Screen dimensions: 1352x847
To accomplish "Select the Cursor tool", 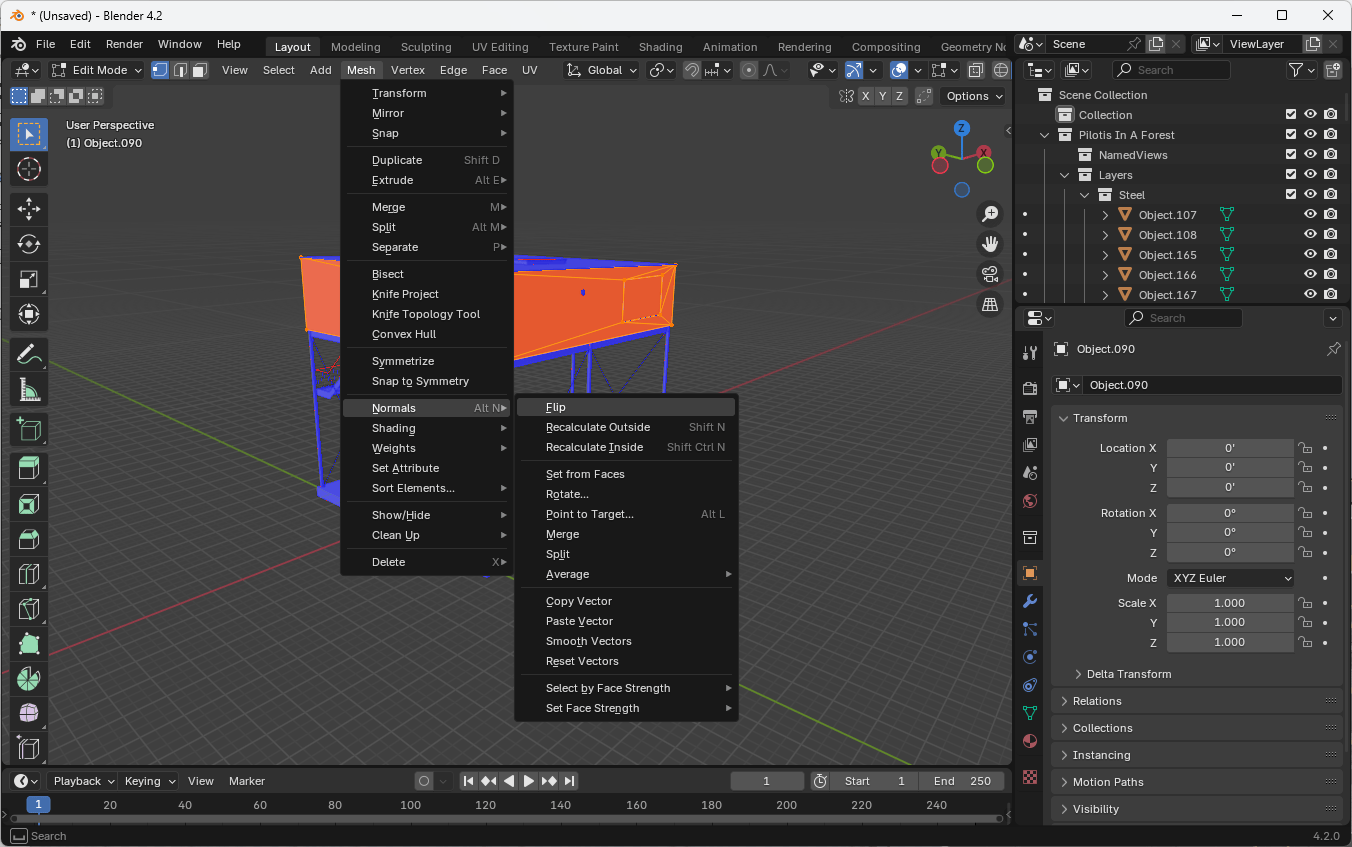I will tap(29, 169).
